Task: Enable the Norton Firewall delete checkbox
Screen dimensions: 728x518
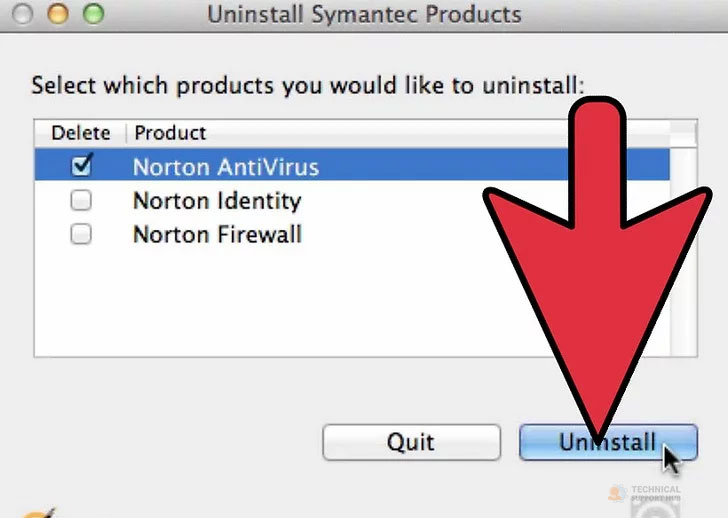Action: (x=81, y=234)
